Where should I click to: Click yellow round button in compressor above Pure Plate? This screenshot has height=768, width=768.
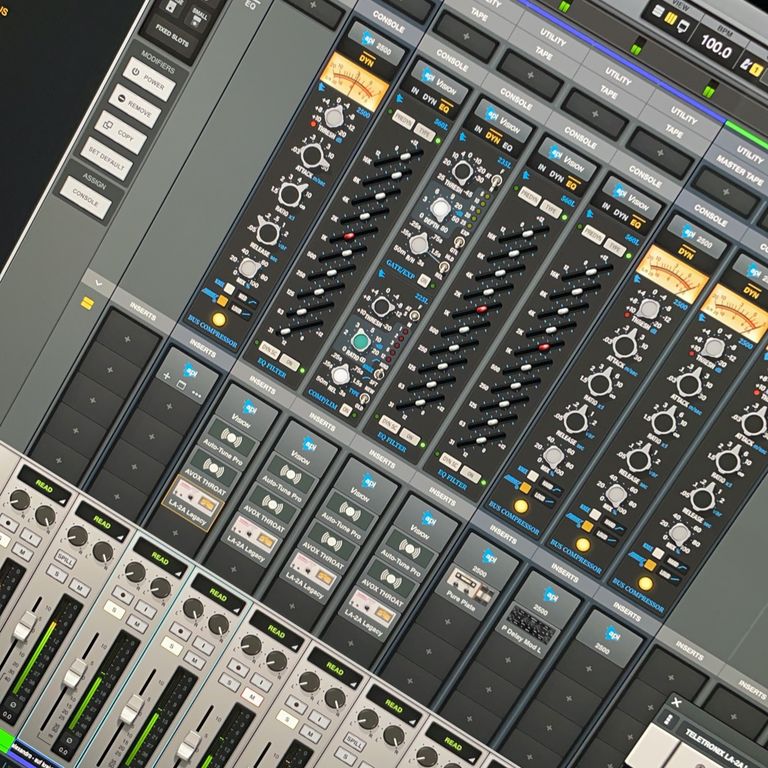[x=521, y=506]
